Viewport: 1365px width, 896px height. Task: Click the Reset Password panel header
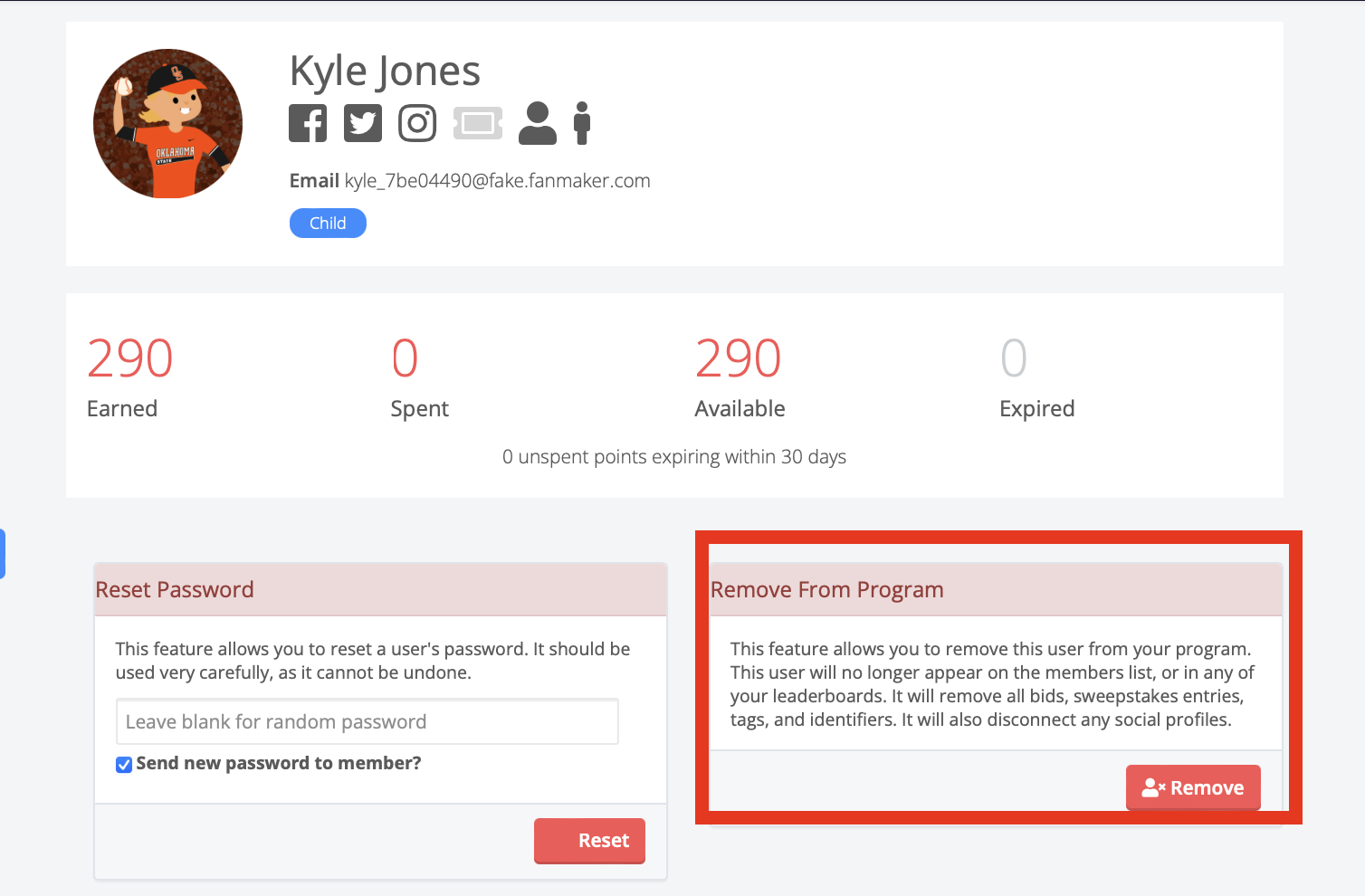click(x=381, y=590)
